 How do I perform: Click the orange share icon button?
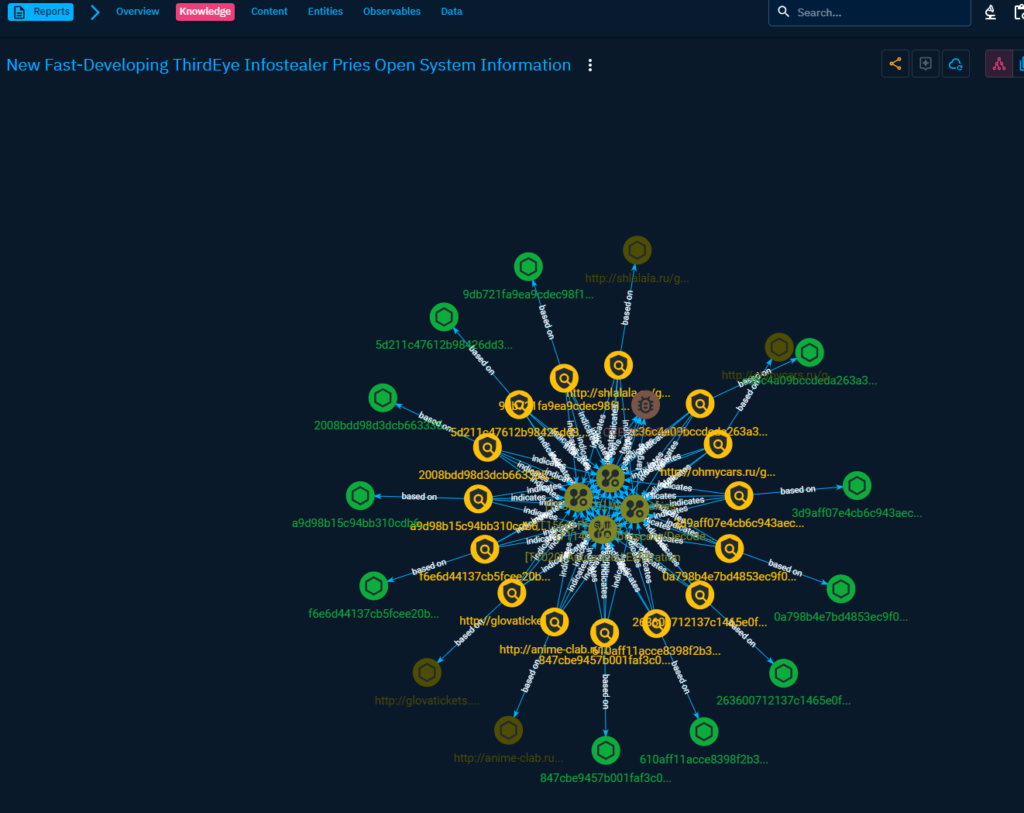(895, 64)
